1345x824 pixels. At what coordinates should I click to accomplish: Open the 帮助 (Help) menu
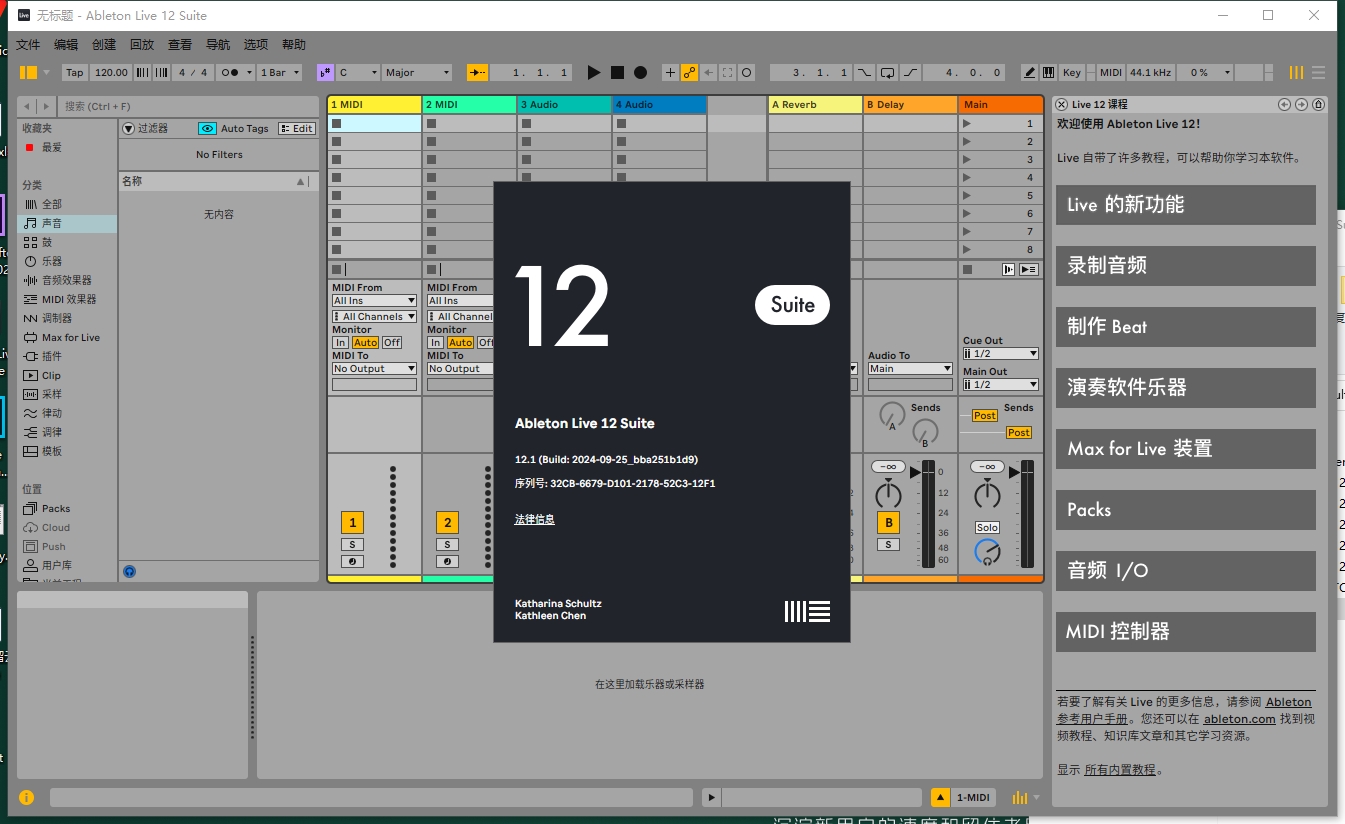294,45
